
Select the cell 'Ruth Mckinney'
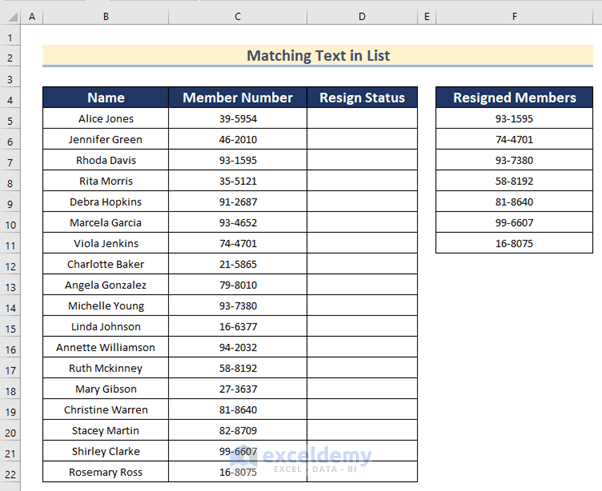click(x=106, y=368)
